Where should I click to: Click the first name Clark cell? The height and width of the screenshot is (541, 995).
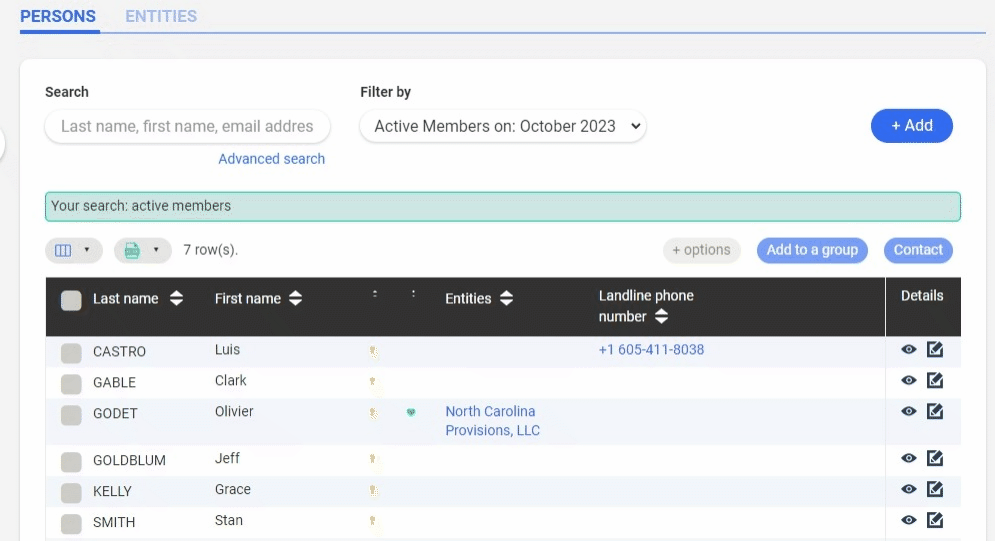coord(230,381)
